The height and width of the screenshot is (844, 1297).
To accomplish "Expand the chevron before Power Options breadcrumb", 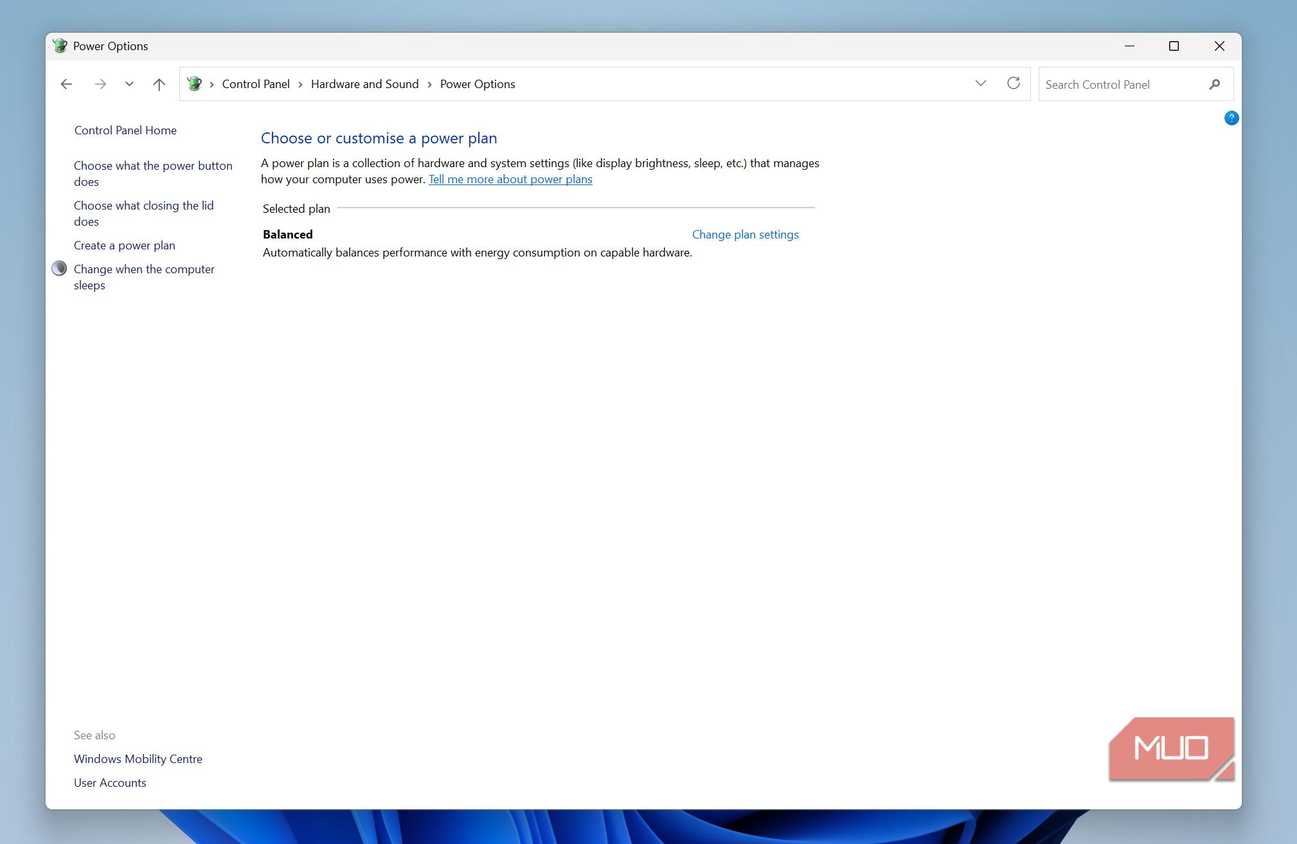I will pyautogui.click(x=430, y=84).
